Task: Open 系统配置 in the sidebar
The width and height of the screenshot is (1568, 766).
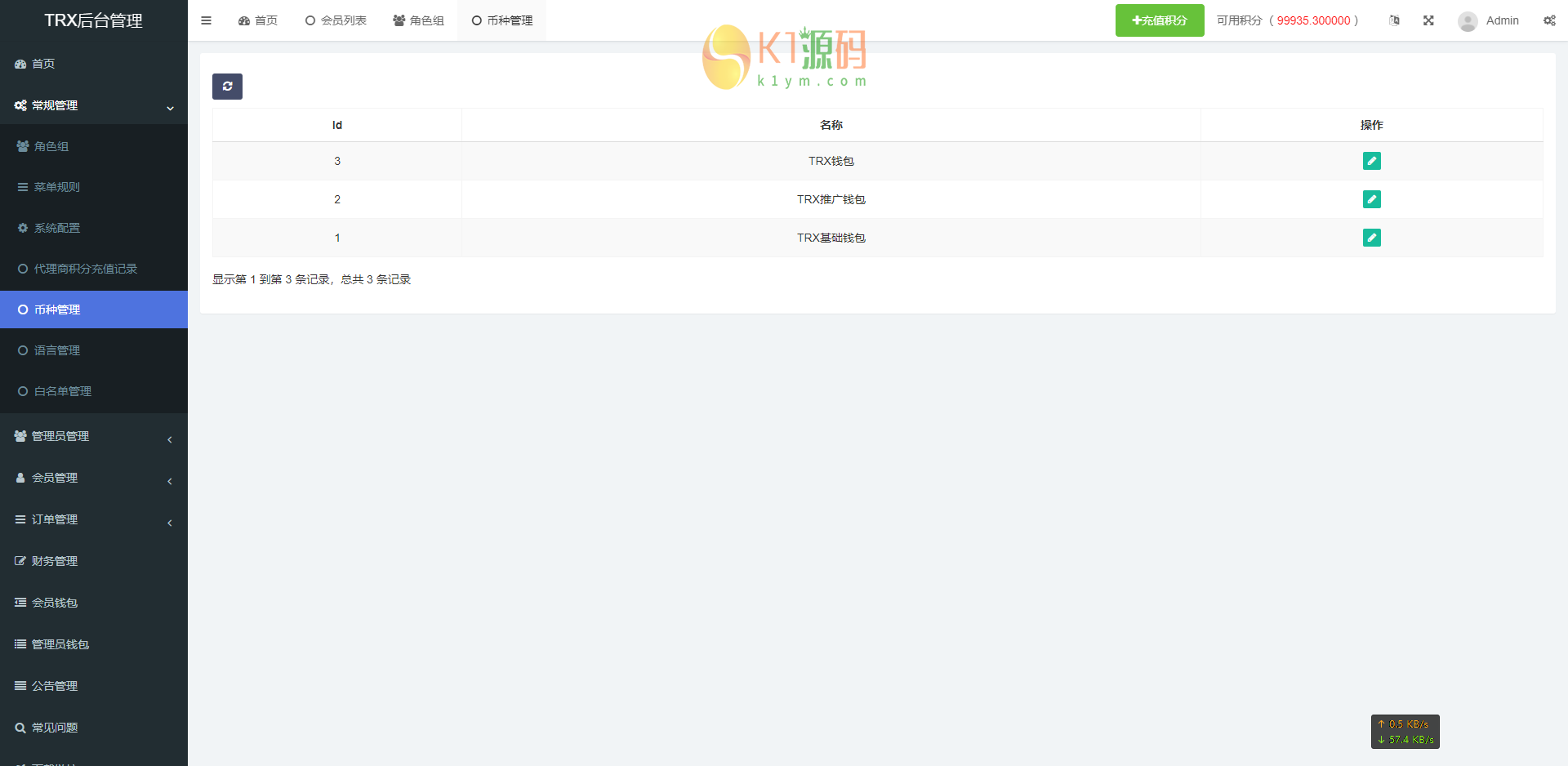Action: coord(94,228)
